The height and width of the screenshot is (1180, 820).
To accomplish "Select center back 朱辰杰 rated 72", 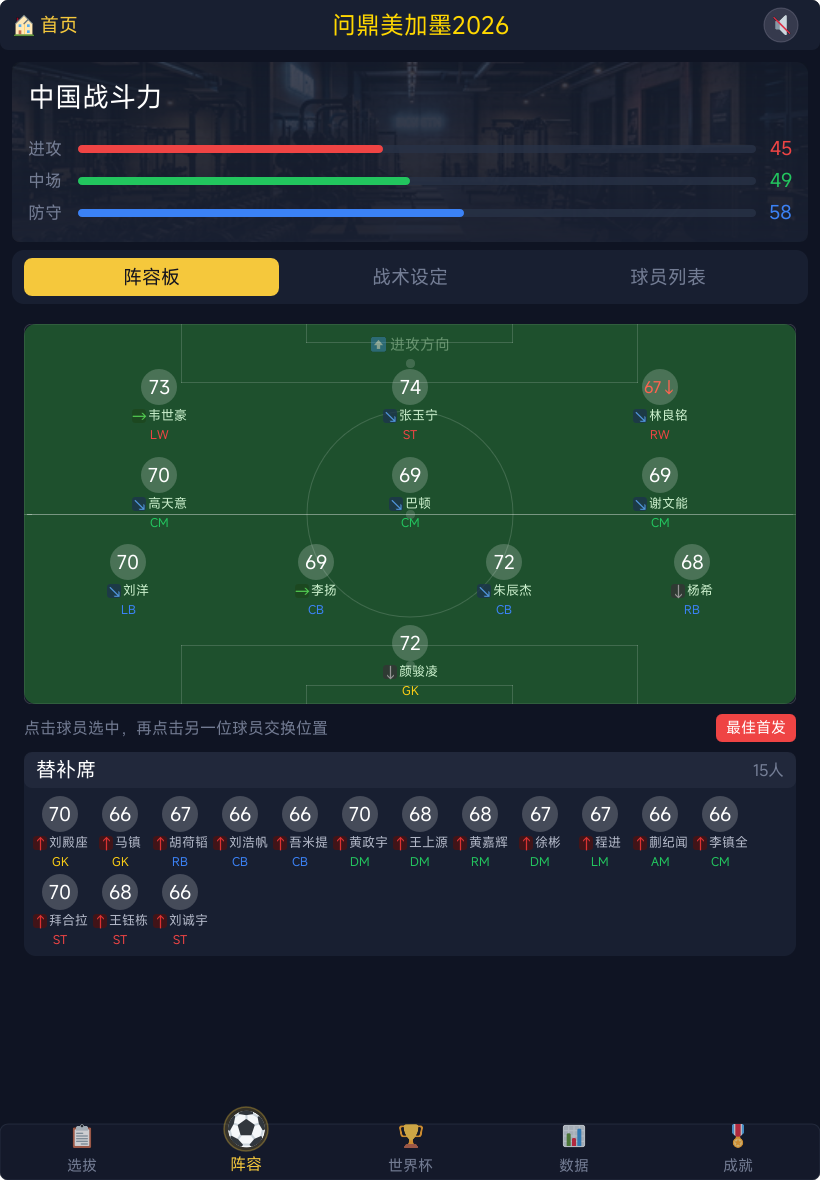I will click(x=503, y=580).
